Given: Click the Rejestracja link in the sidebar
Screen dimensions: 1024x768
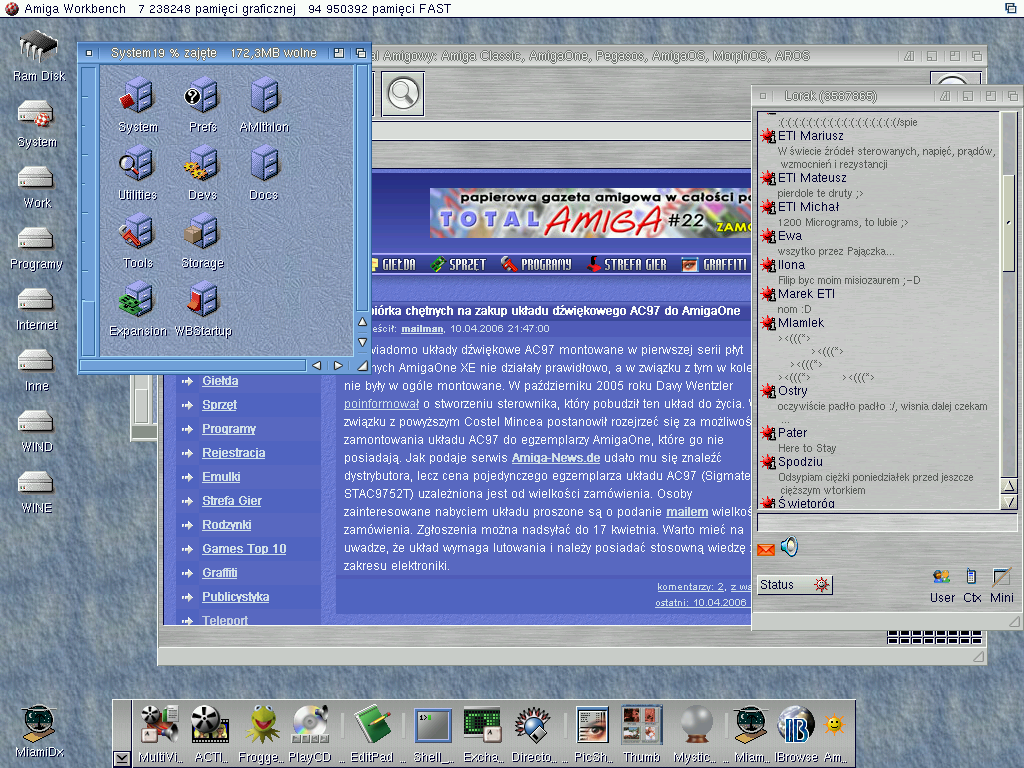Looking at the screenshot, I should coord(234,453).
